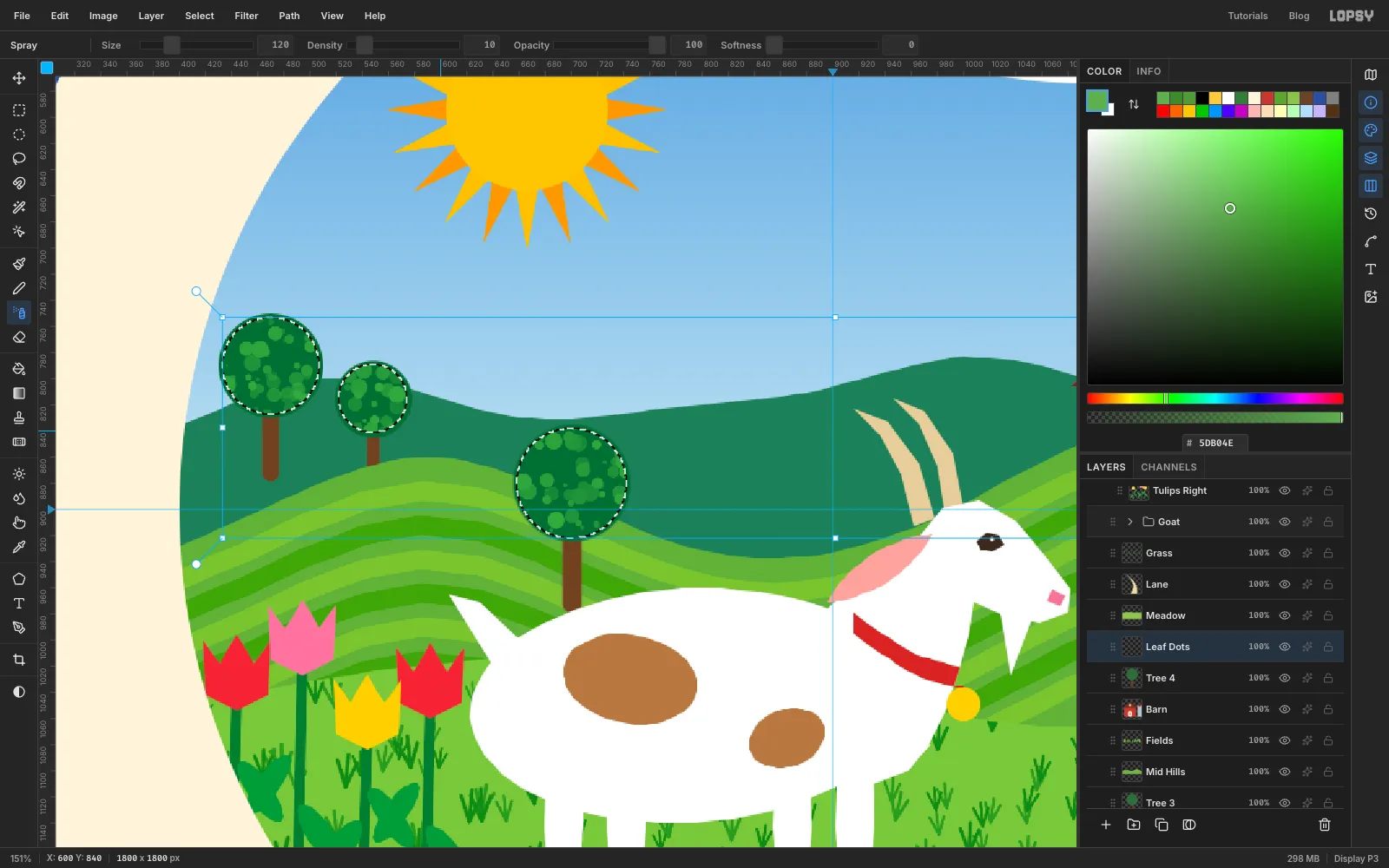Screen dimensions: 1389x868
Task: Pick the red swatch in palette
Action: pos(1163,111)
